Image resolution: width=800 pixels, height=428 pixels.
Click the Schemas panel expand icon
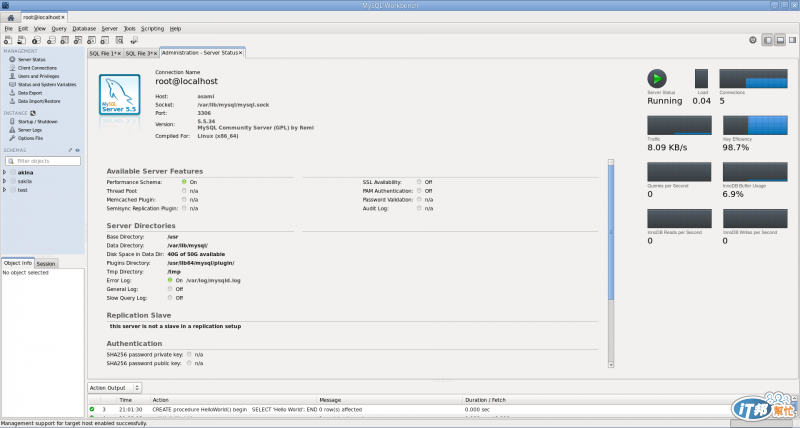pos(70,150)
